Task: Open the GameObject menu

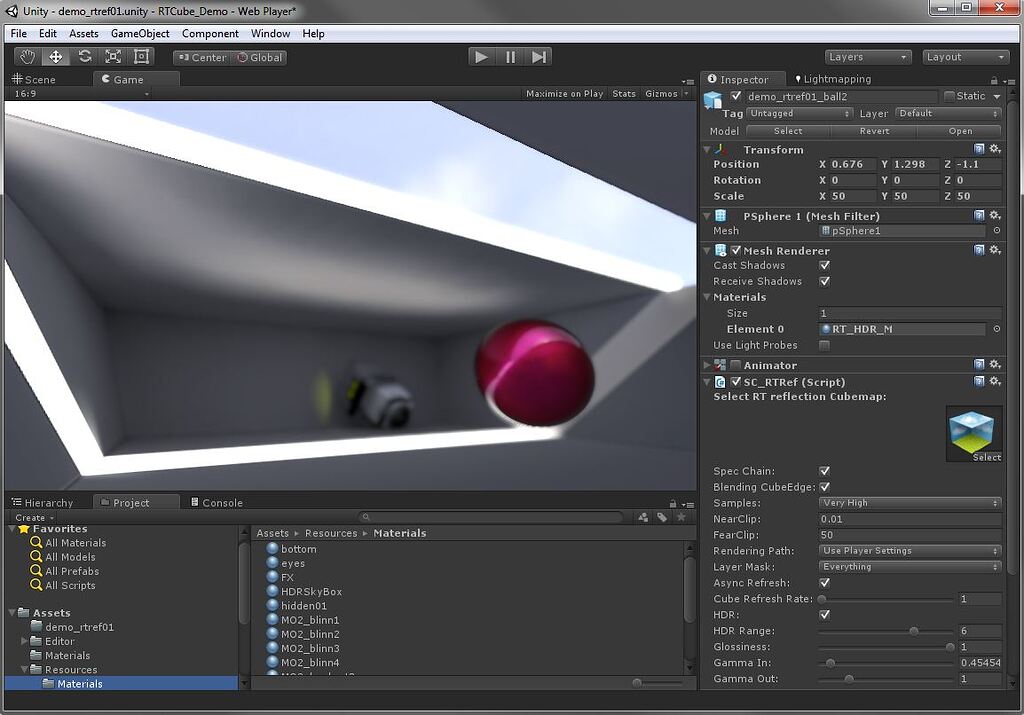Action: coord(139,33)
